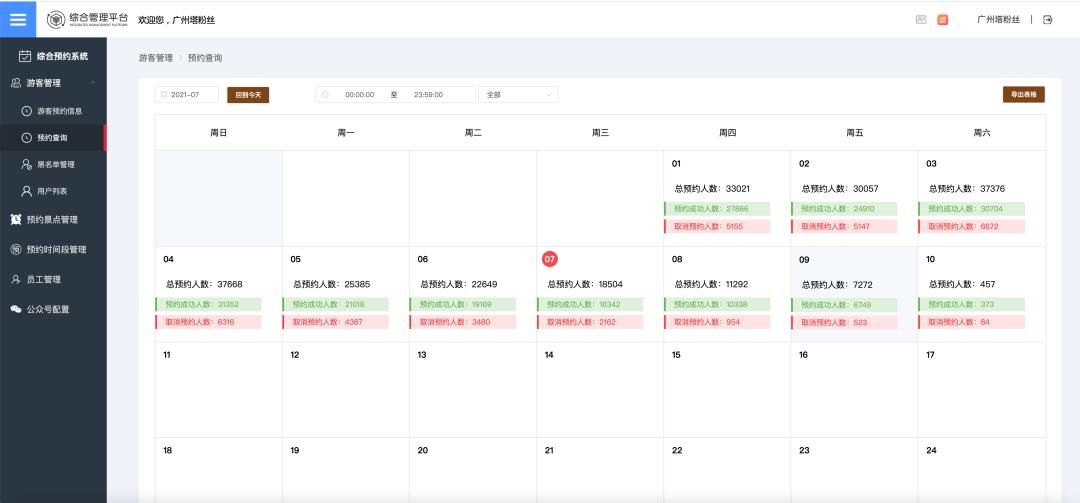Screen dimensions: 1080x503
Task: Open 预约景点管理 menu
Action: (x=53, y=220)
